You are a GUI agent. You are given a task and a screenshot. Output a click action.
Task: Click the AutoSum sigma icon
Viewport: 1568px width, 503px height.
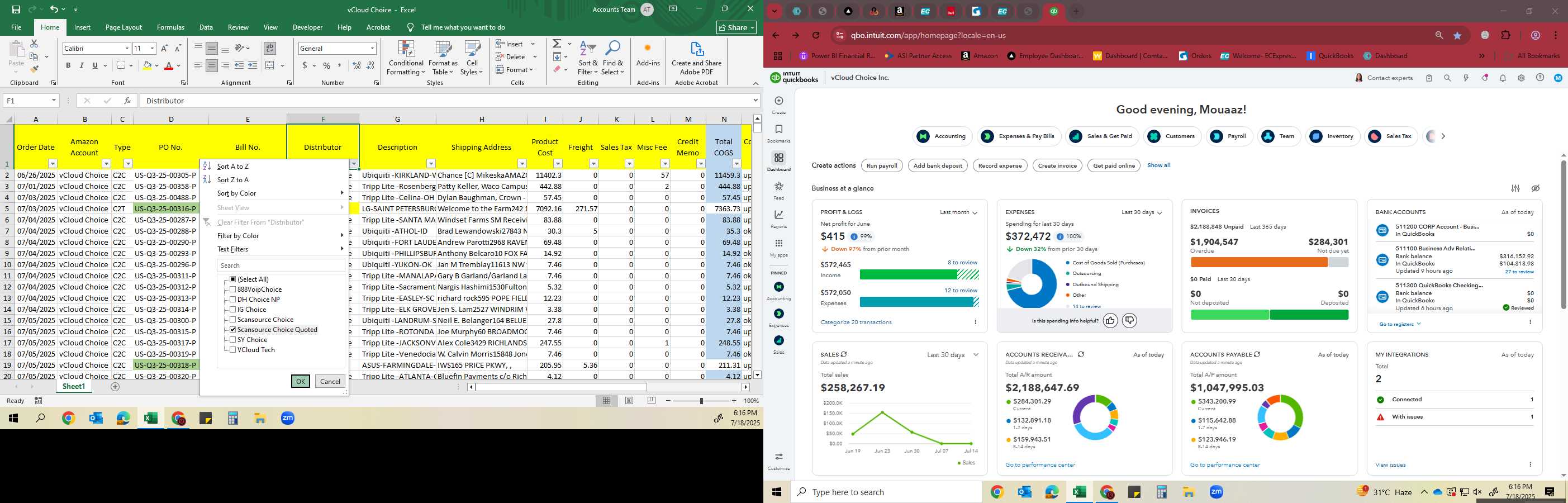pyautogui.click(x=557, y=44)
